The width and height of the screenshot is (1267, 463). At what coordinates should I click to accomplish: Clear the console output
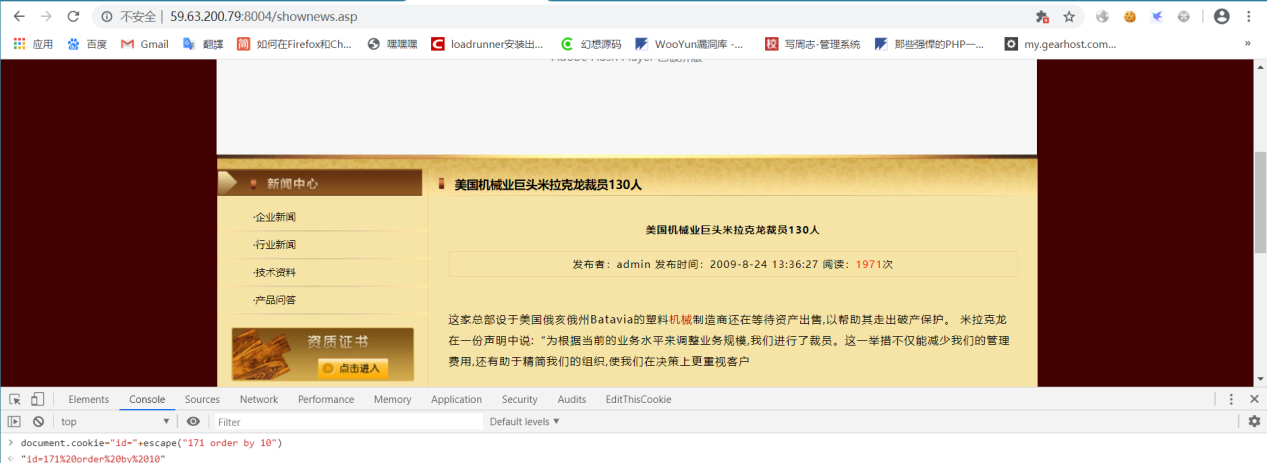click(x=38, y=422)
